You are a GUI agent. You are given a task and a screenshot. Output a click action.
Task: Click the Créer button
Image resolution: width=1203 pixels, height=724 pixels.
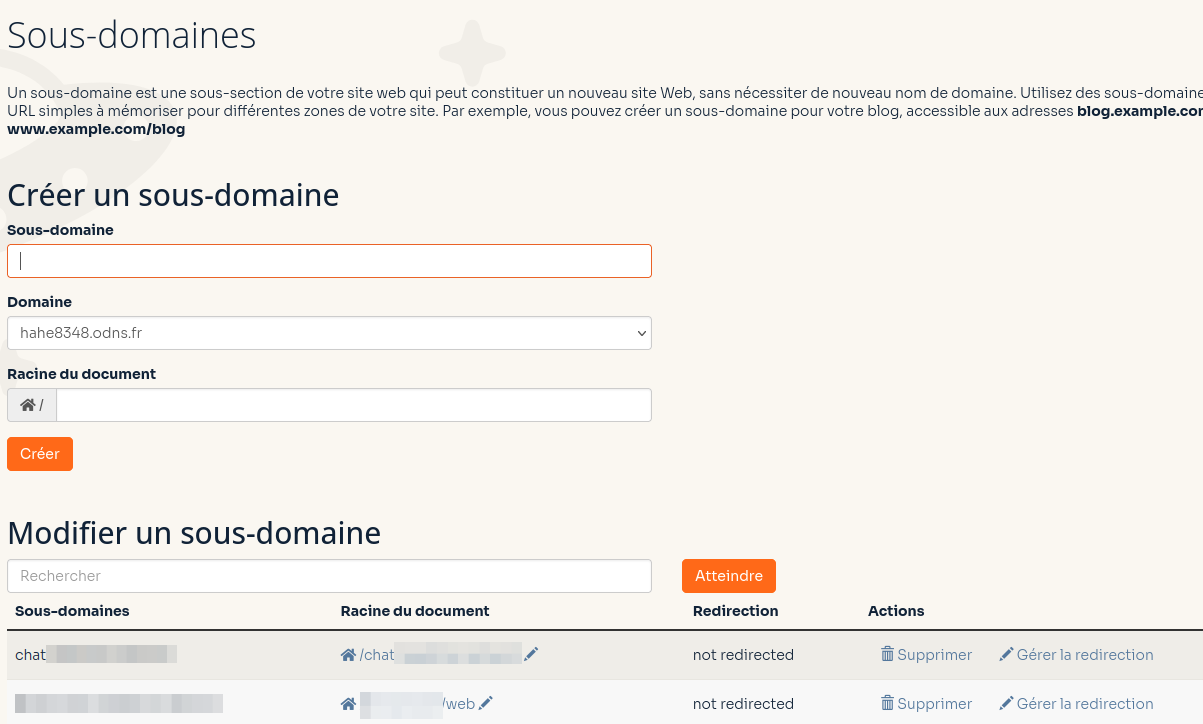[39, 453]
